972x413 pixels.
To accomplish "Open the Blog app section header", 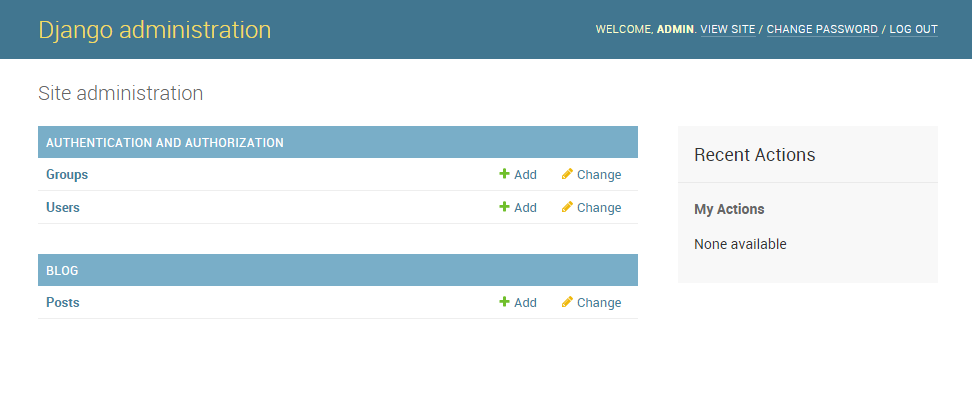I will point(62,271).
